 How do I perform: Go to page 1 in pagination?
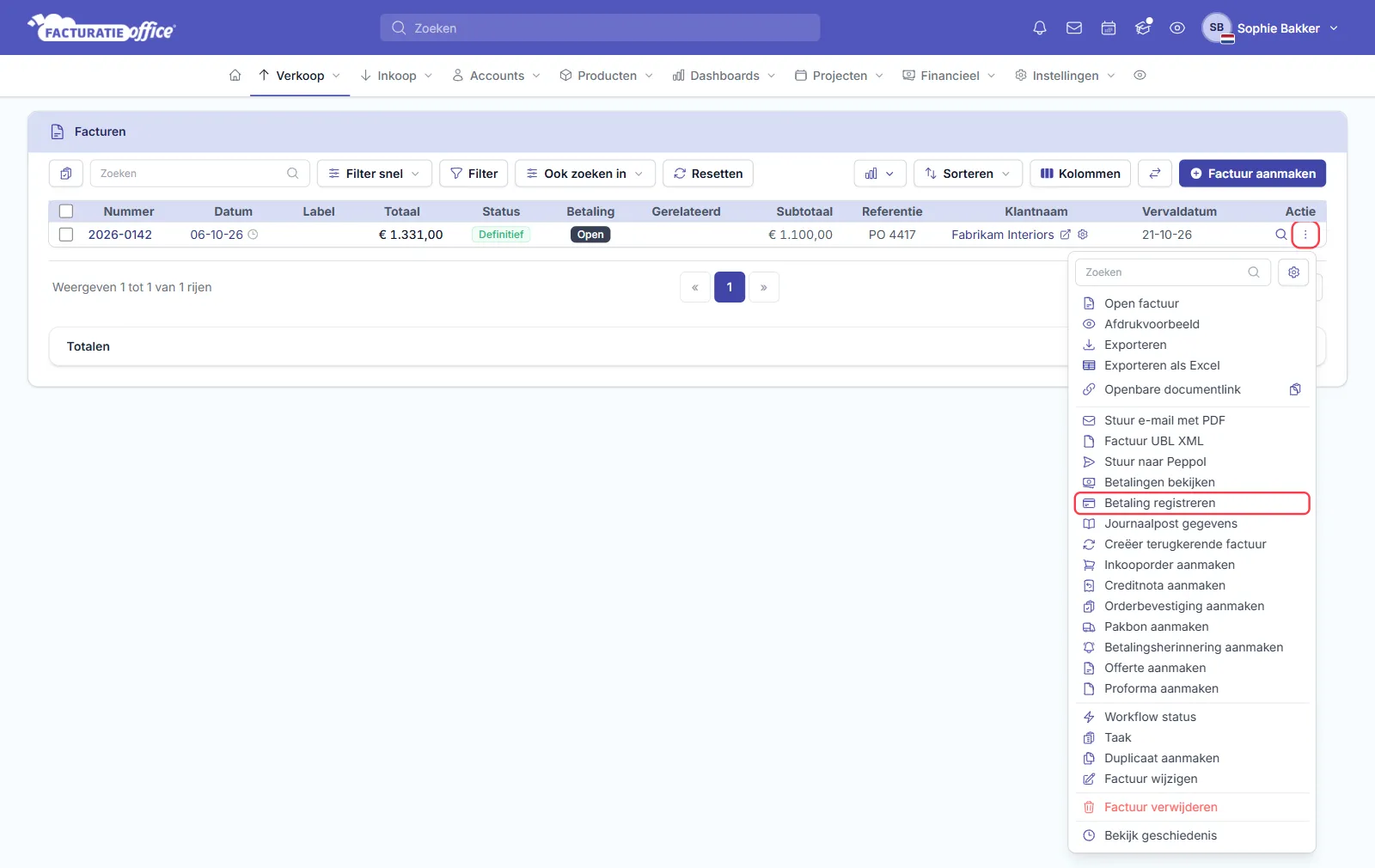[x=730, y=287]
